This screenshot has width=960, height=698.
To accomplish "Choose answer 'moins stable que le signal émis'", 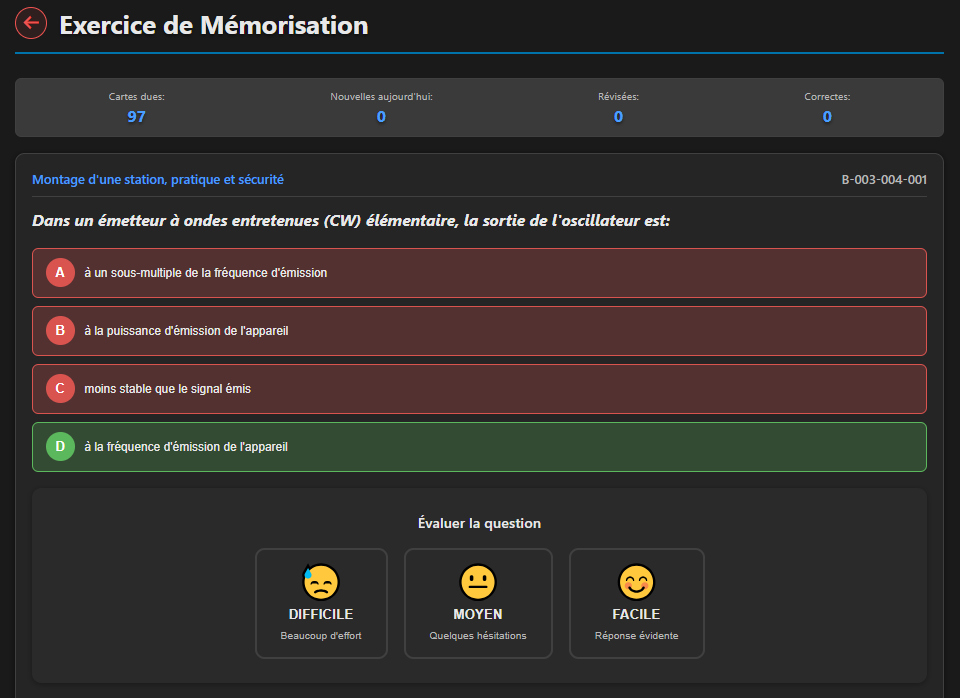I will pos(479,389).
